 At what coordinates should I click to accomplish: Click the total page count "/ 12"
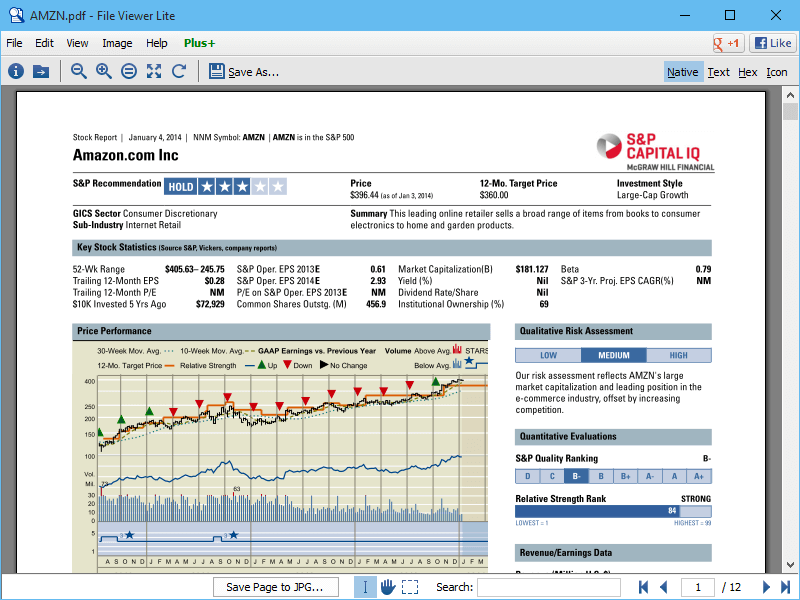point(731,587)
